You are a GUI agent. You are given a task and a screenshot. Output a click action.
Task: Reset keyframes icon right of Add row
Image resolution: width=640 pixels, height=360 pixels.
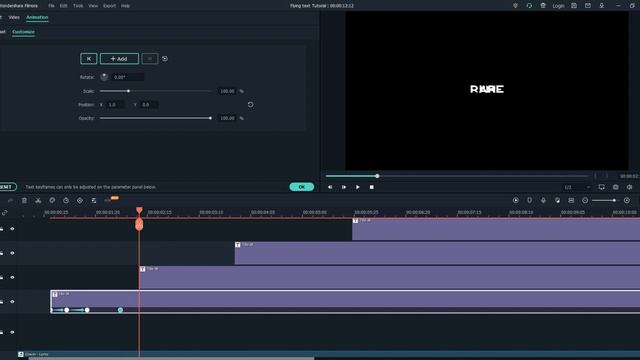tap(165, 59)
